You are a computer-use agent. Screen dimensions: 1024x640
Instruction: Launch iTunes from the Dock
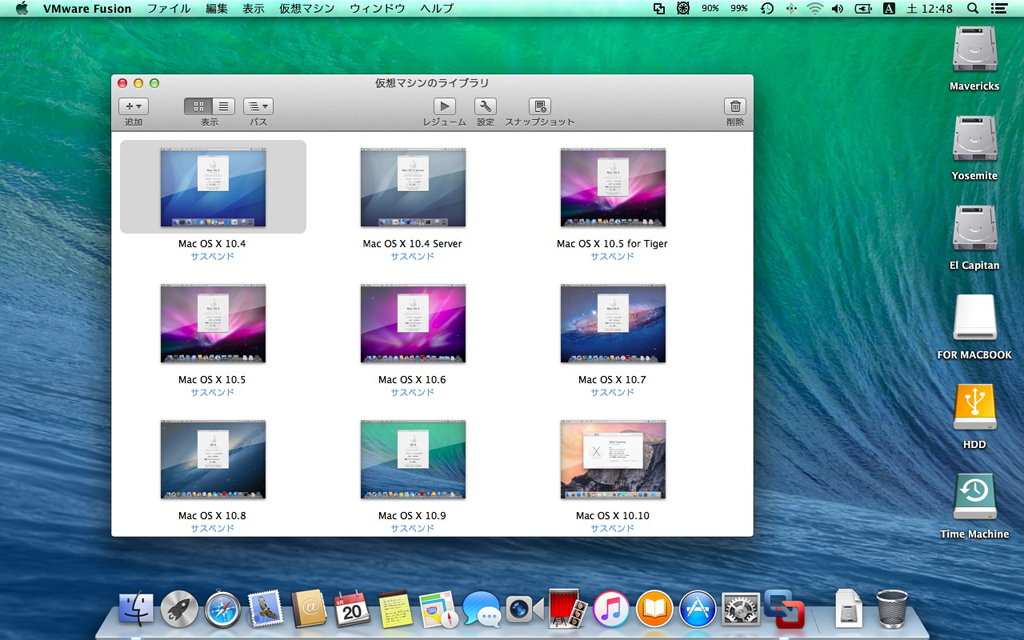611,609
